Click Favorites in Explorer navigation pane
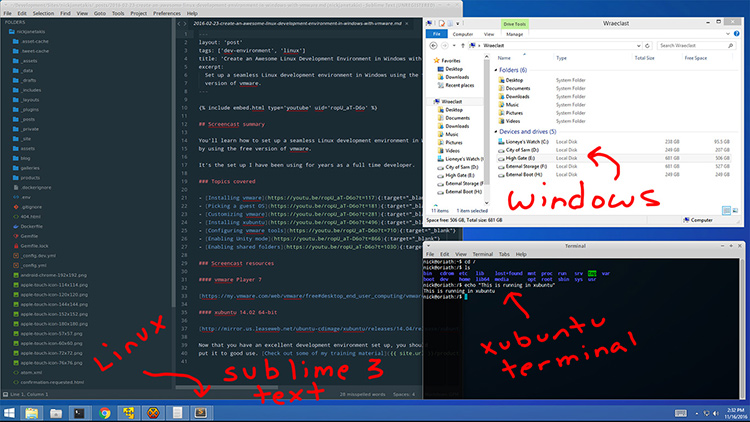This screenshot has width=750, height=422. tap(447, 61)
